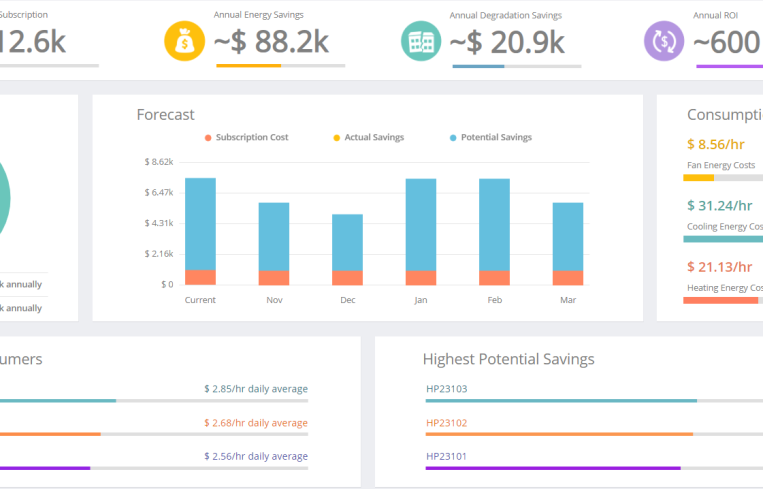Viewport: 763px width, 489px height.
Task: Click the Dec potential savings bar
Action: (x=347, y=242)
